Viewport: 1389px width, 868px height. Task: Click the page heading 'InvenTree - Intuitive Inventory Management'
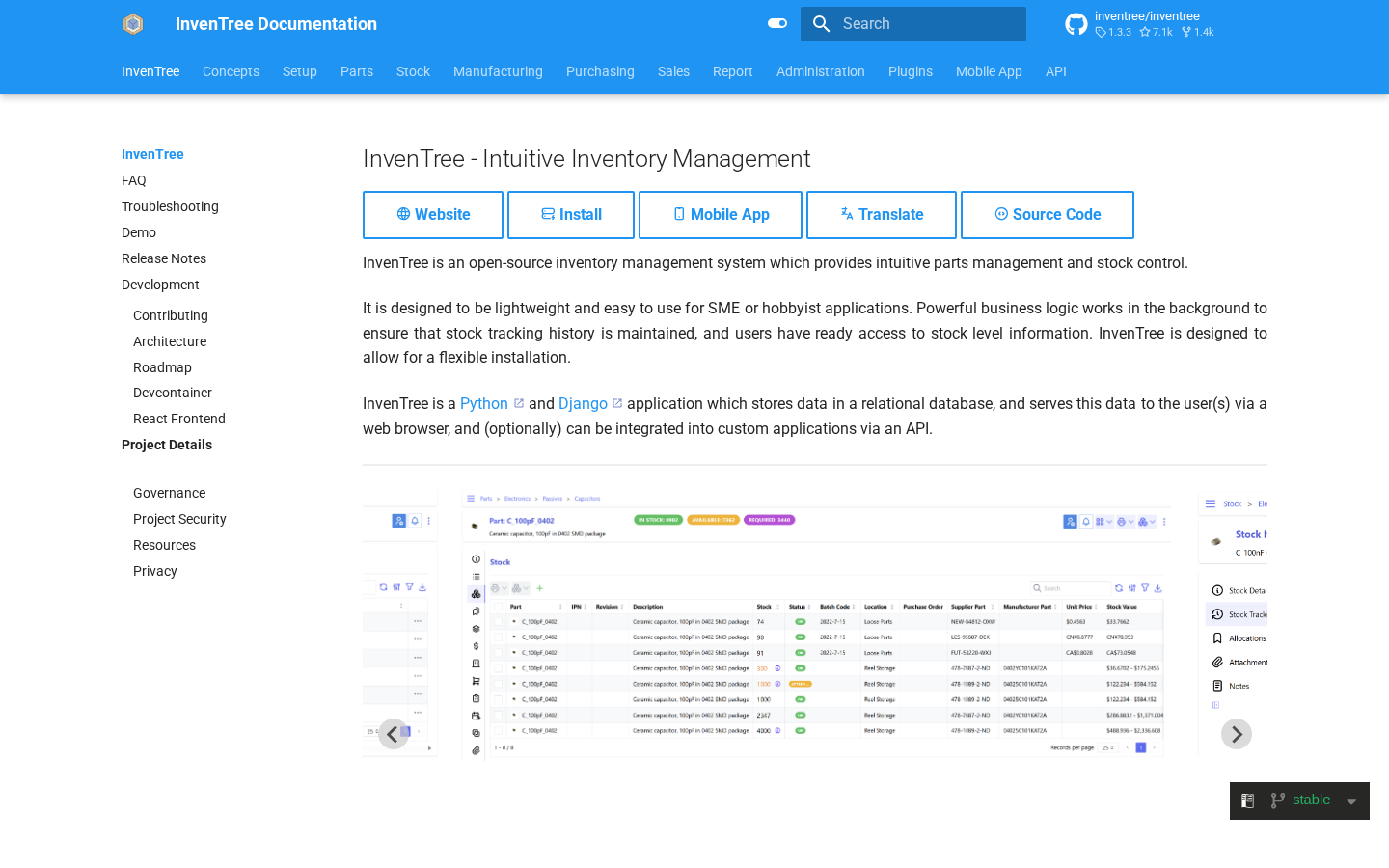(x=586, y=159)
